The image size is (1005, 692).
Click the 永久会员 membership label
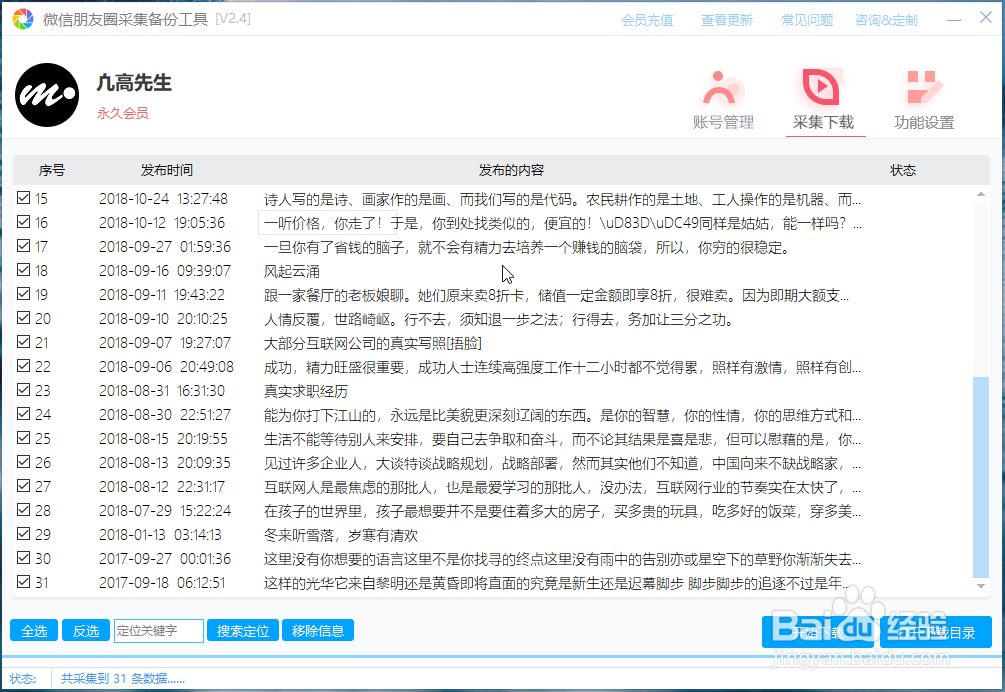122,113
